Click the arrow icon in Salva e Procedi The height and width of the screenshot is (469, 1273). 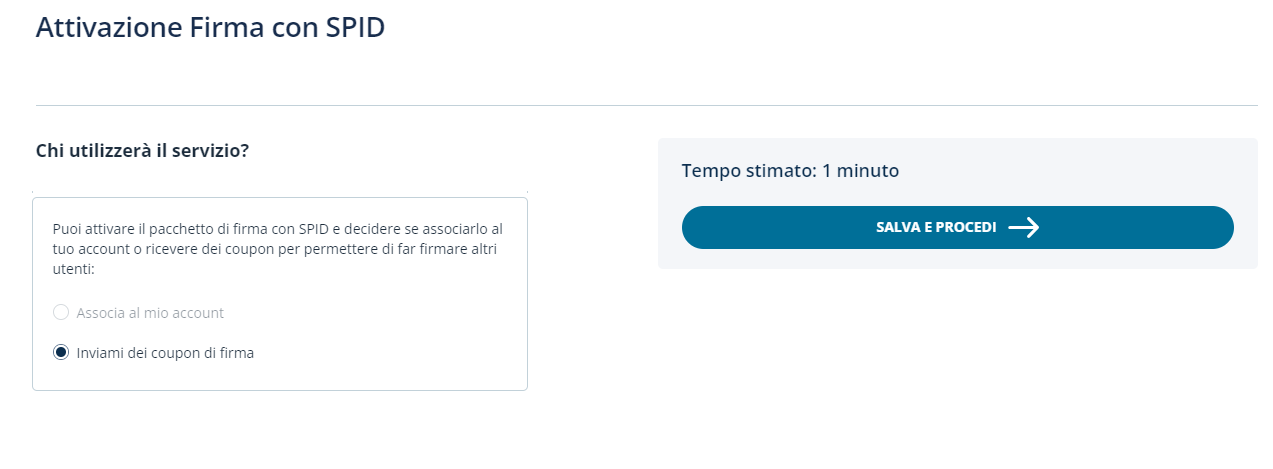pyautogui.click(x=1024, y=228)
